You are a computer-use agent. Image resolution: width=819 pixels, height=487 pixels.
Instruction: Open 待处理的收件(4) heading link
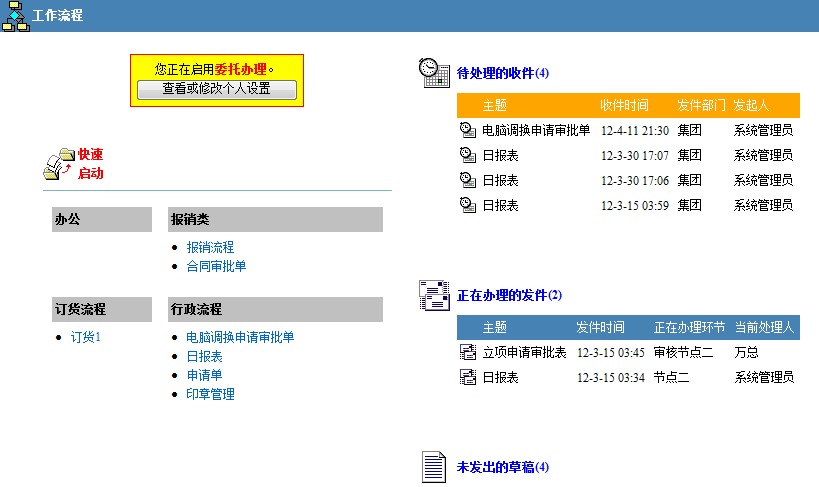502,73
